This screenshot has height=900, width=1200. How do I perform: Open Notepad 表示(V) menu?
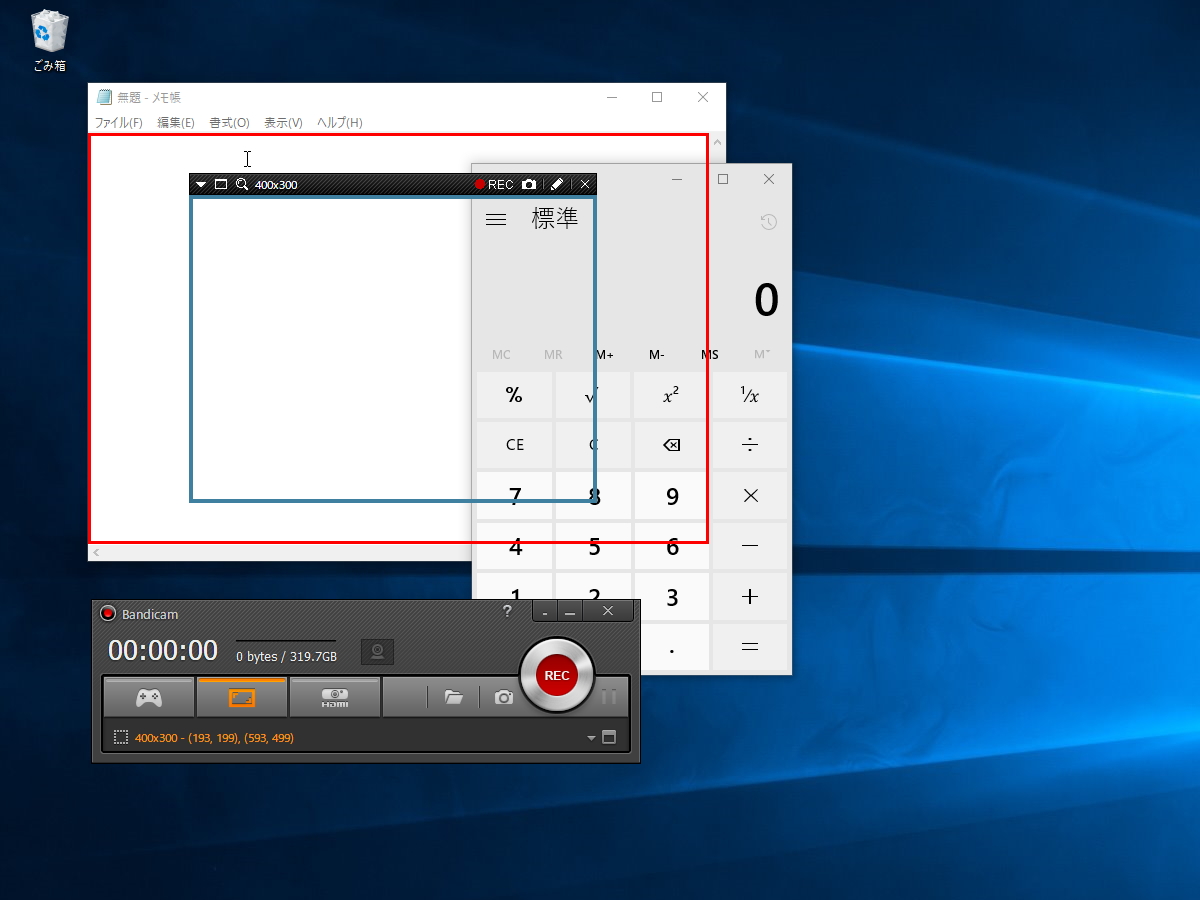point(283,123)
